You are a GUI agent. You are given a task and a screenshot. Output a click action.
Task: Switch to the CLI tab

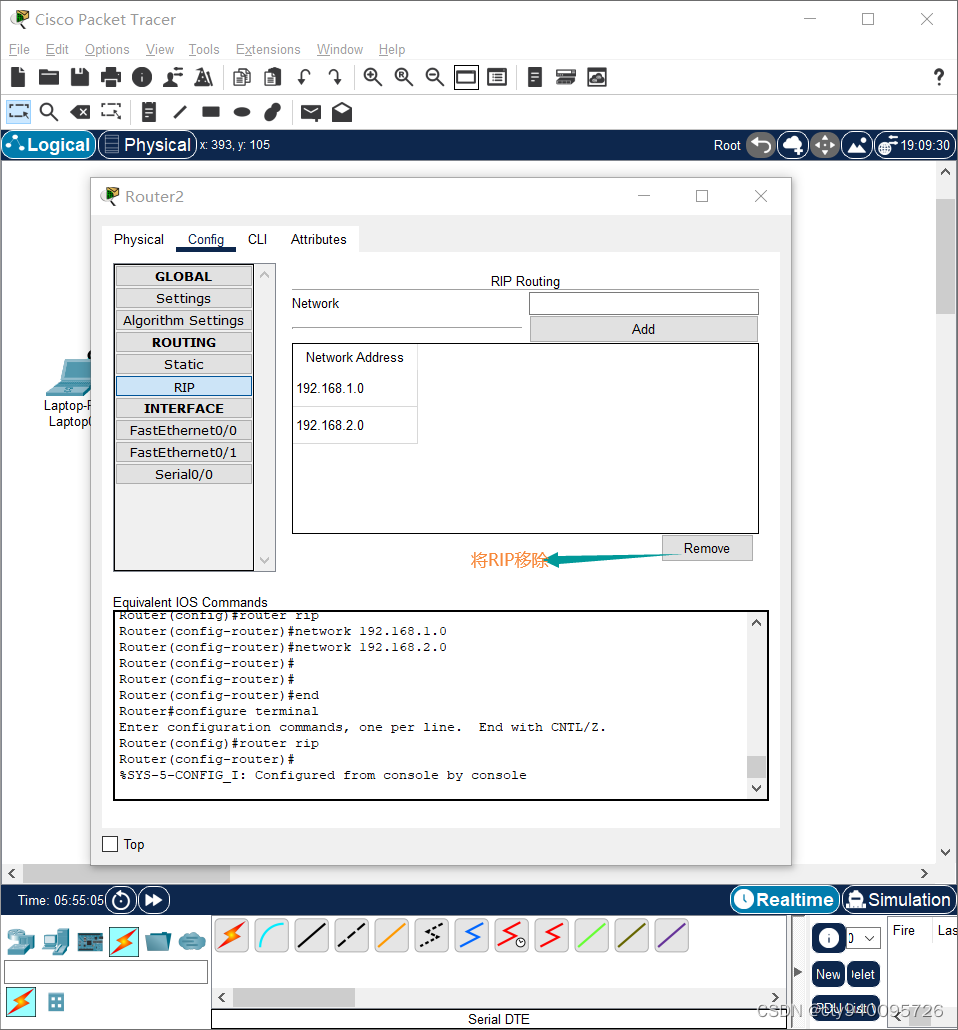[258, 239]
